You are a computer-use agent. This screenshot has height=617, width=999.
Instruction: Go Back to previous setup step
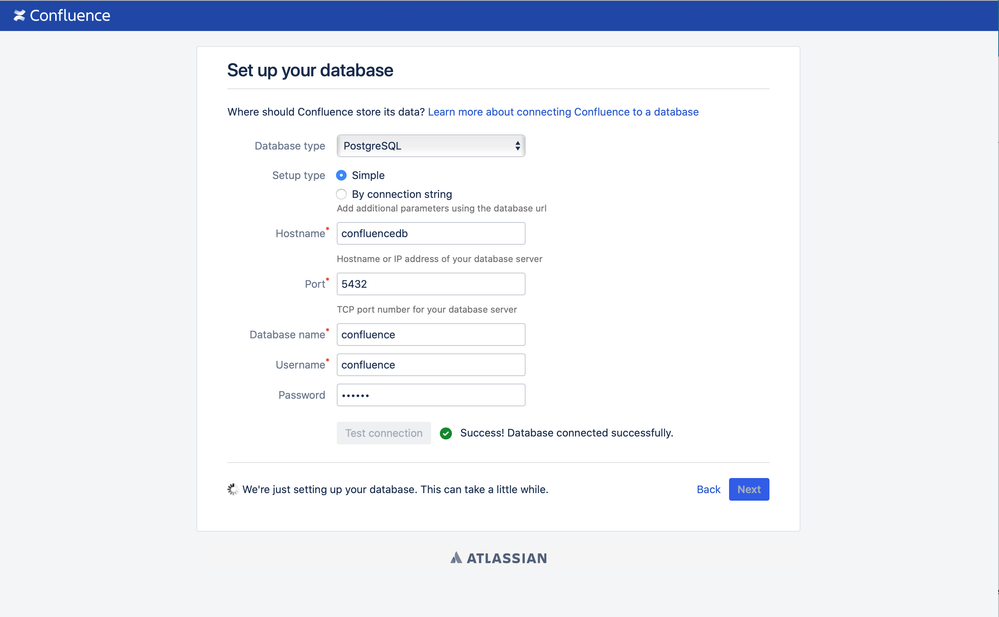(x=708, y=490)
